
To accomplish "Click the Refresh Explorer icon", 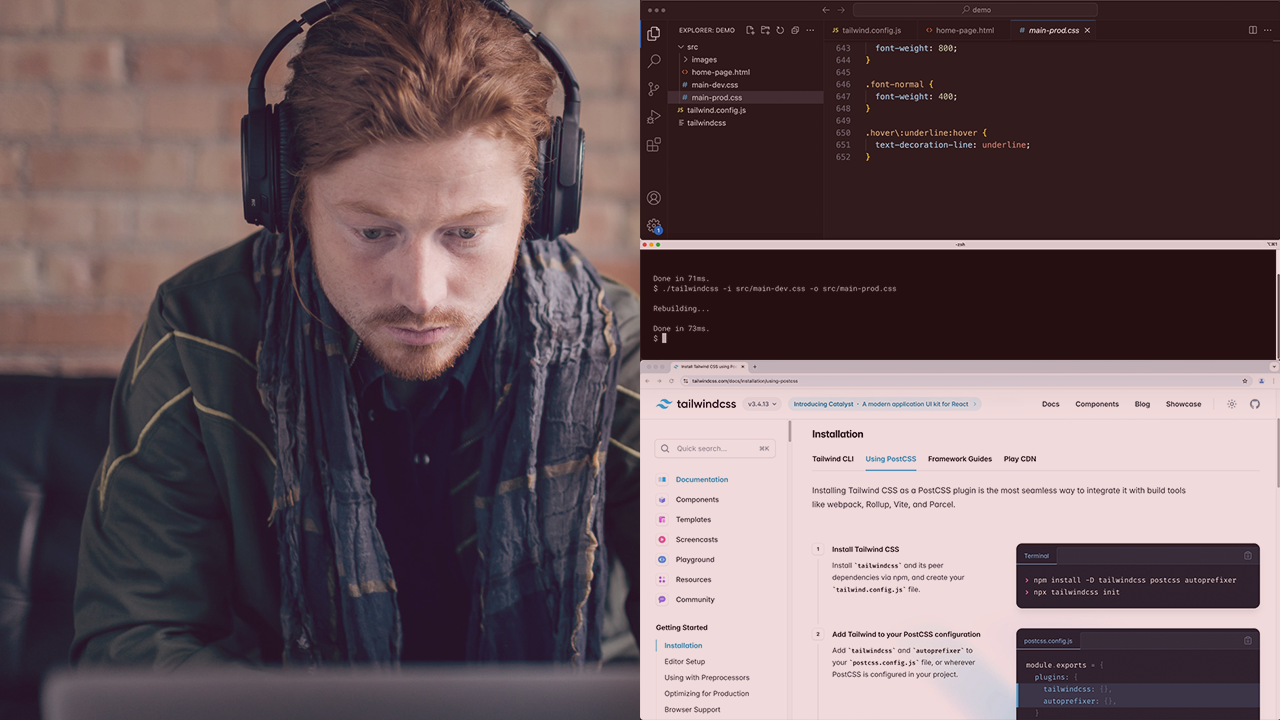I will pyautogui.click(x=780, y=31).
